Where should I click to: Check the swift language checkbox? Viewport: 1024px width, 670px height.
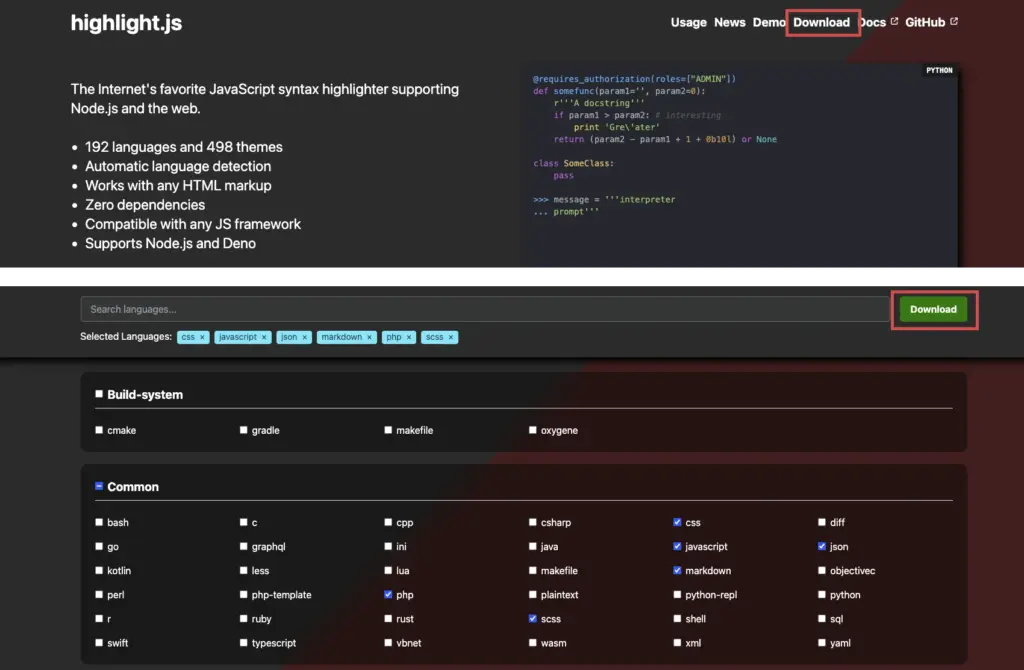(99, 643)
